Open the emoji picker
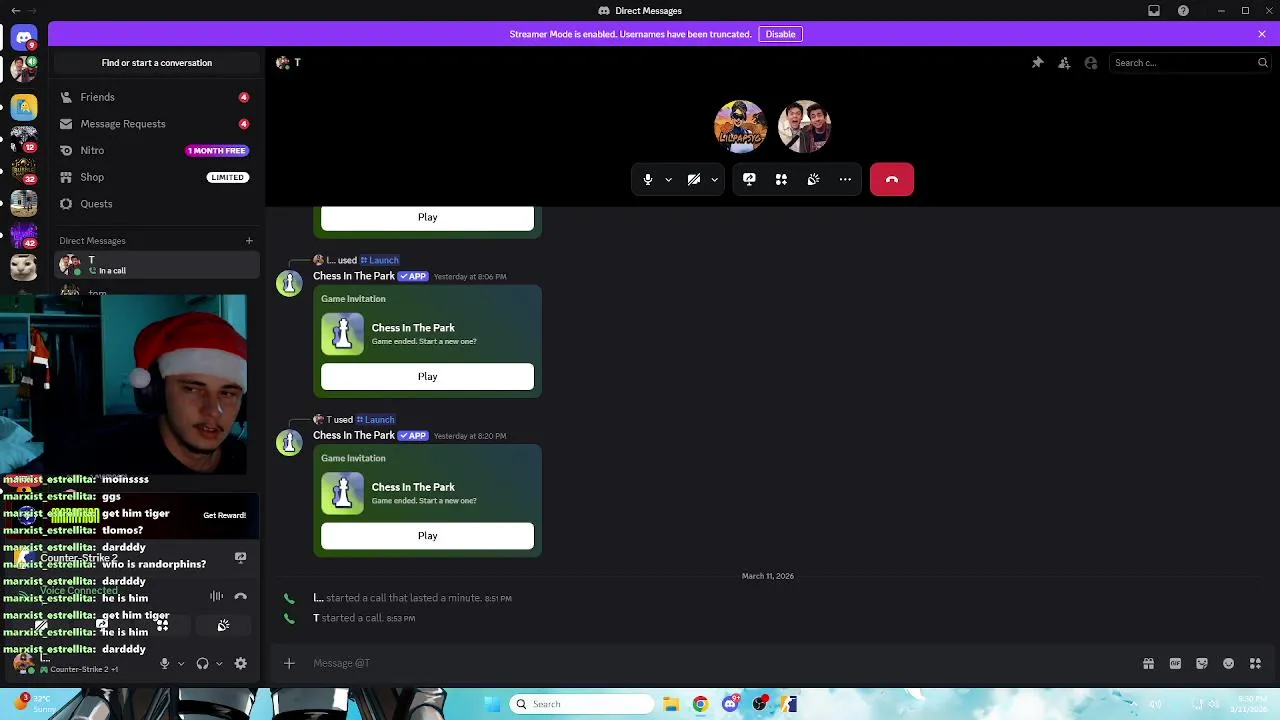The image size is (1280, 720). (1229, 663)
